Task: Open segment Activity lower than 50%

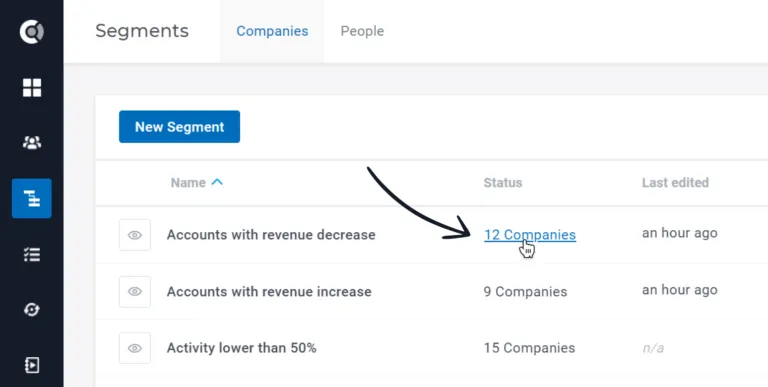Action: [x=241, y=348]
